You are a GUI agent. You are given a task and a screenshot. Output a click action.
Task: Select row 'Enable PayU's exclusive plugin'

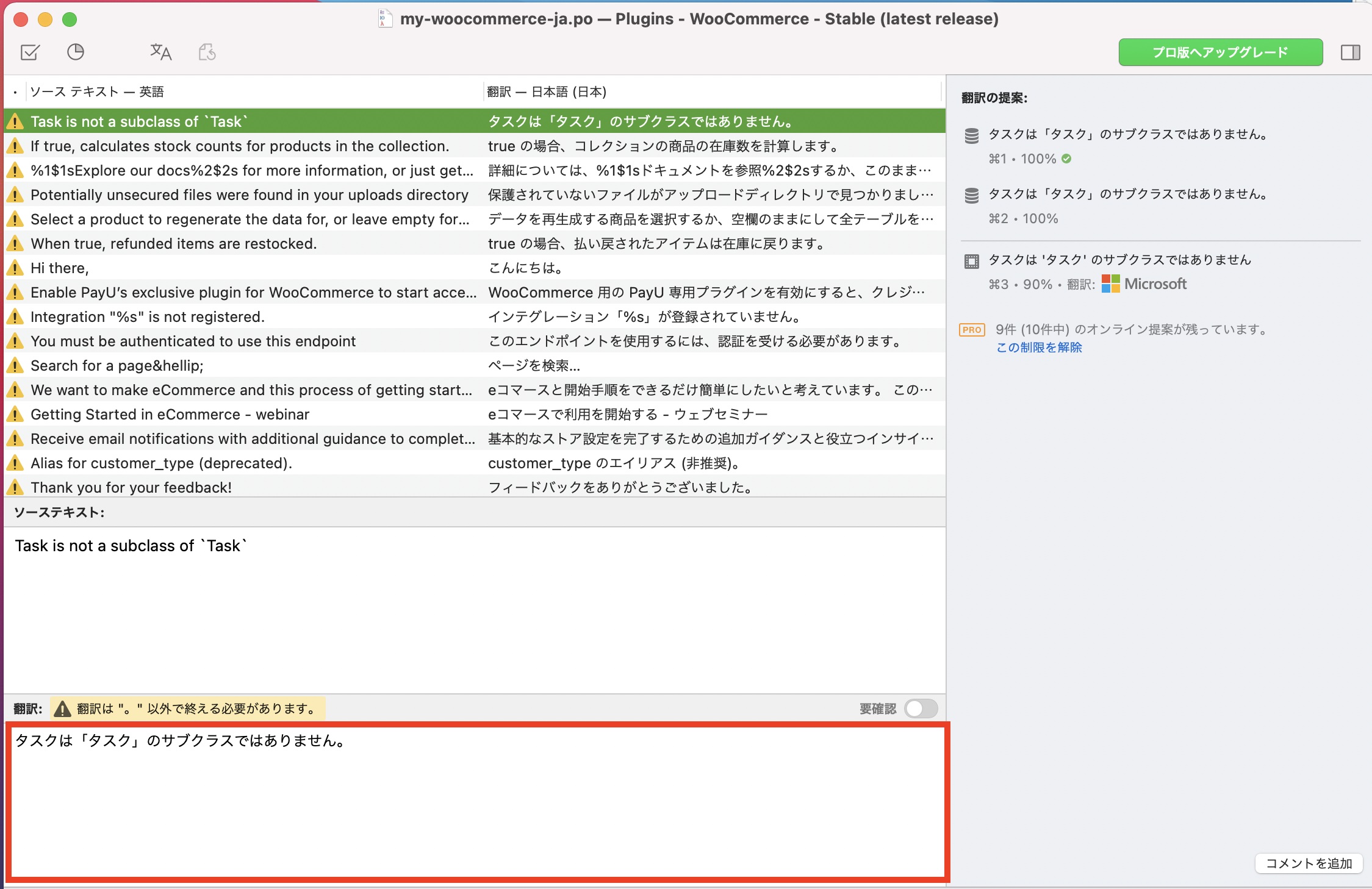475,292
